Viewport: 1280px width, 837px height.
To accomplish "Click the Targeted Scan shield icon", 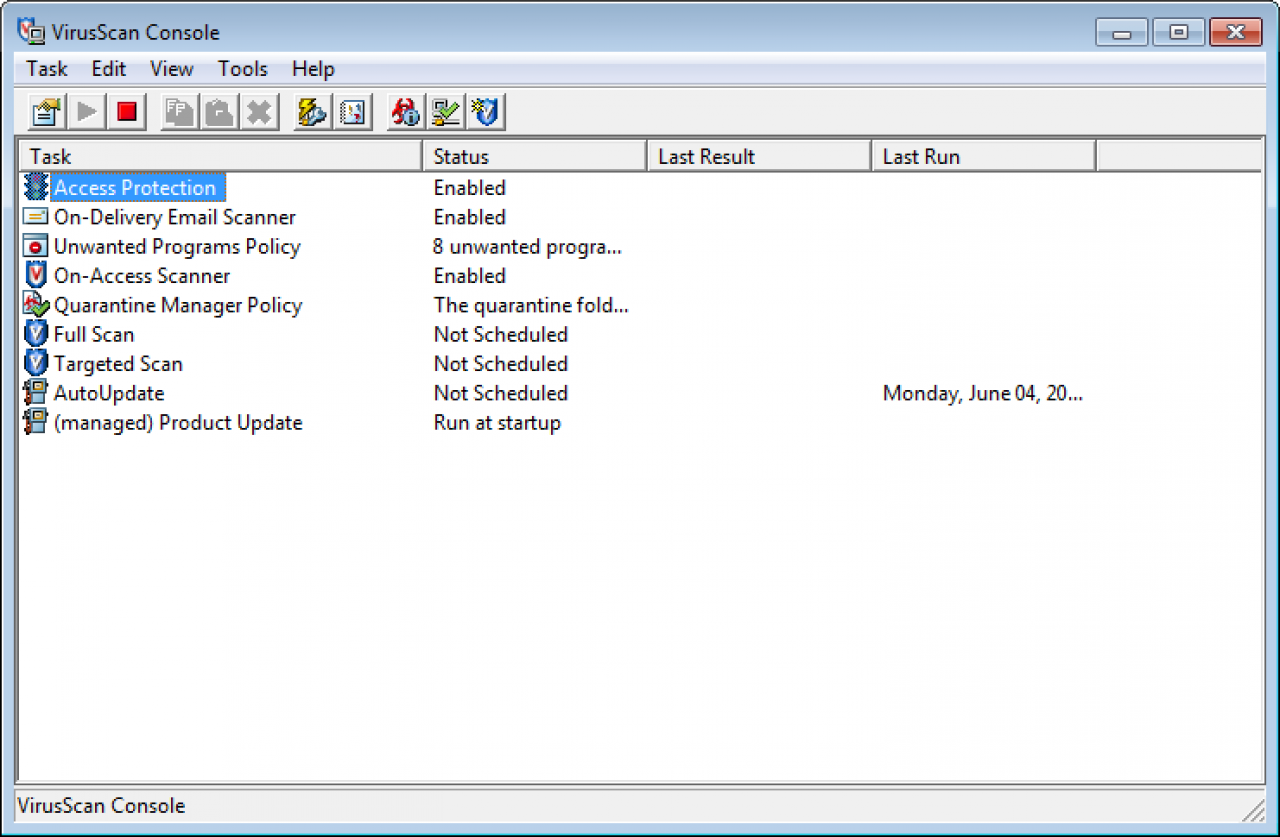I will [x=36, y=363].
